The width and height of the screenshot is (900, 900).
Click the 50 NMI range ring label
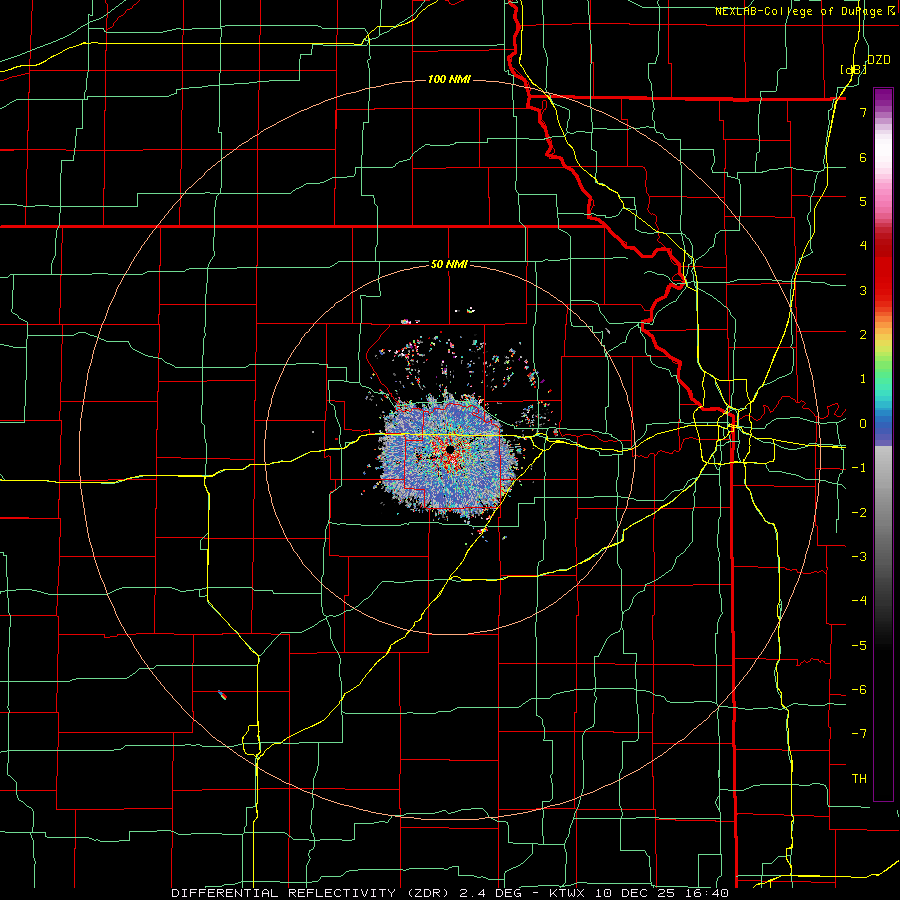pyautogui.click(x=449, y=264)
